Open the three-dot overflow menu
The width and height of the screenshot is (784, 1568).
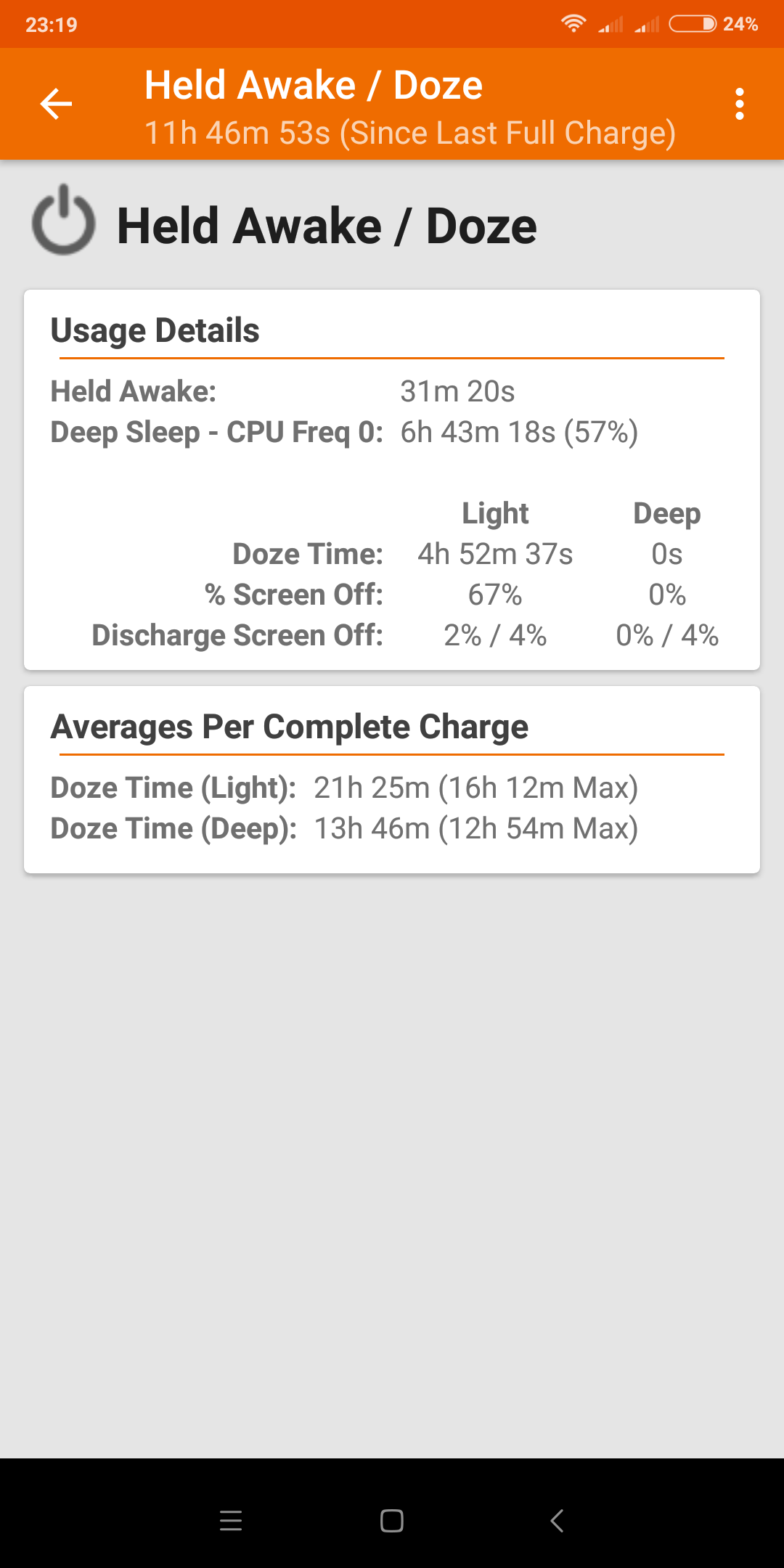click(x=739, y=104)
